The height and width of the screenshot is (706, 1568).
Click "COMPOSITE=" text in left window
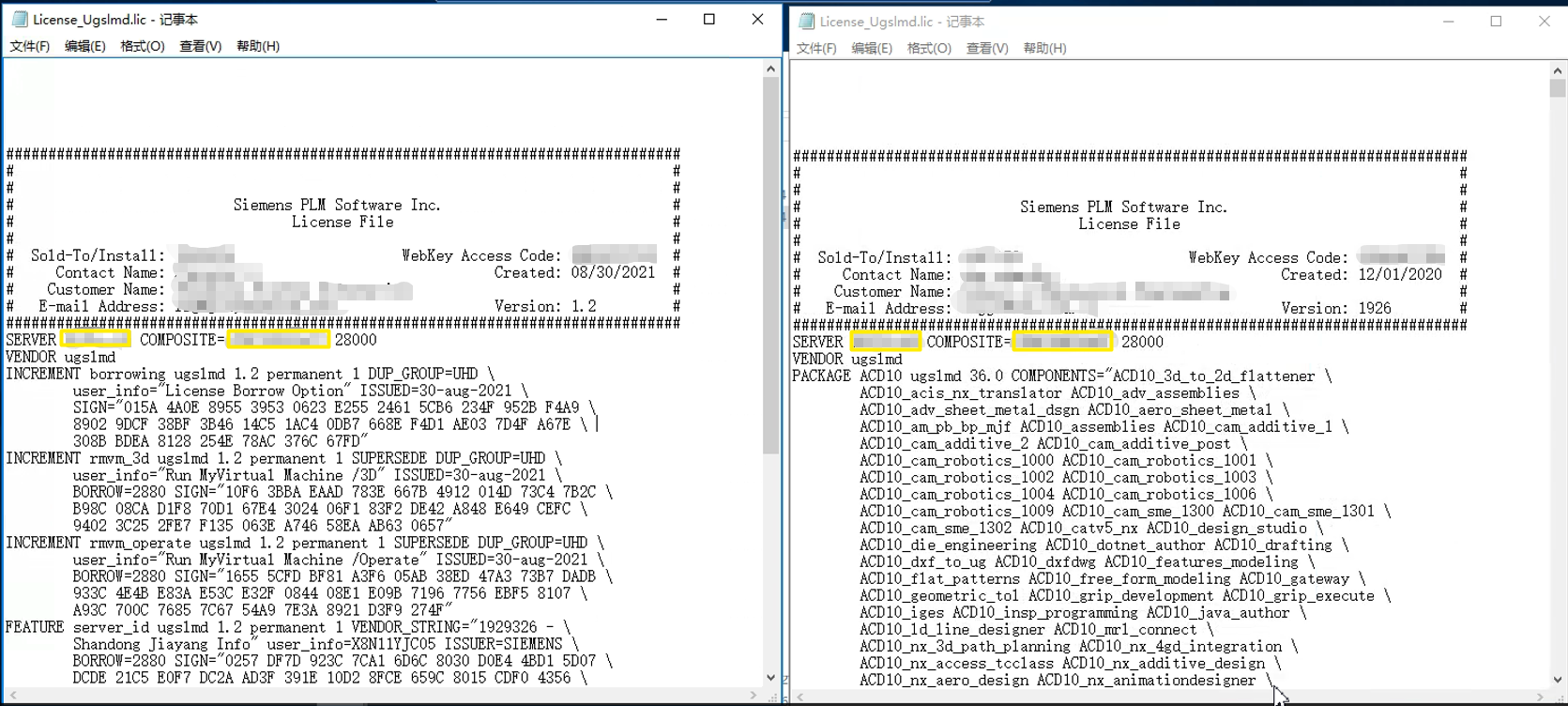(x=182, y=340)
